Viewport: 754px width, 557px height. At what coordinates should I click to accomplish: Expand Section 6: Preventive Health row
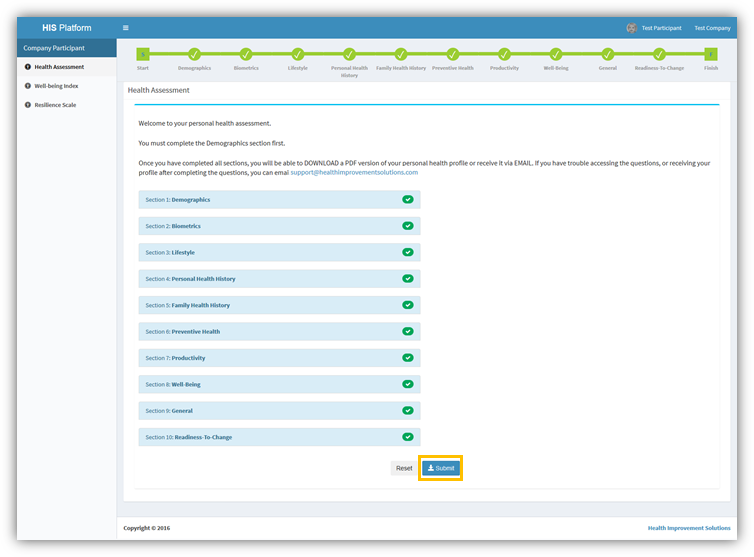(279, 332)
